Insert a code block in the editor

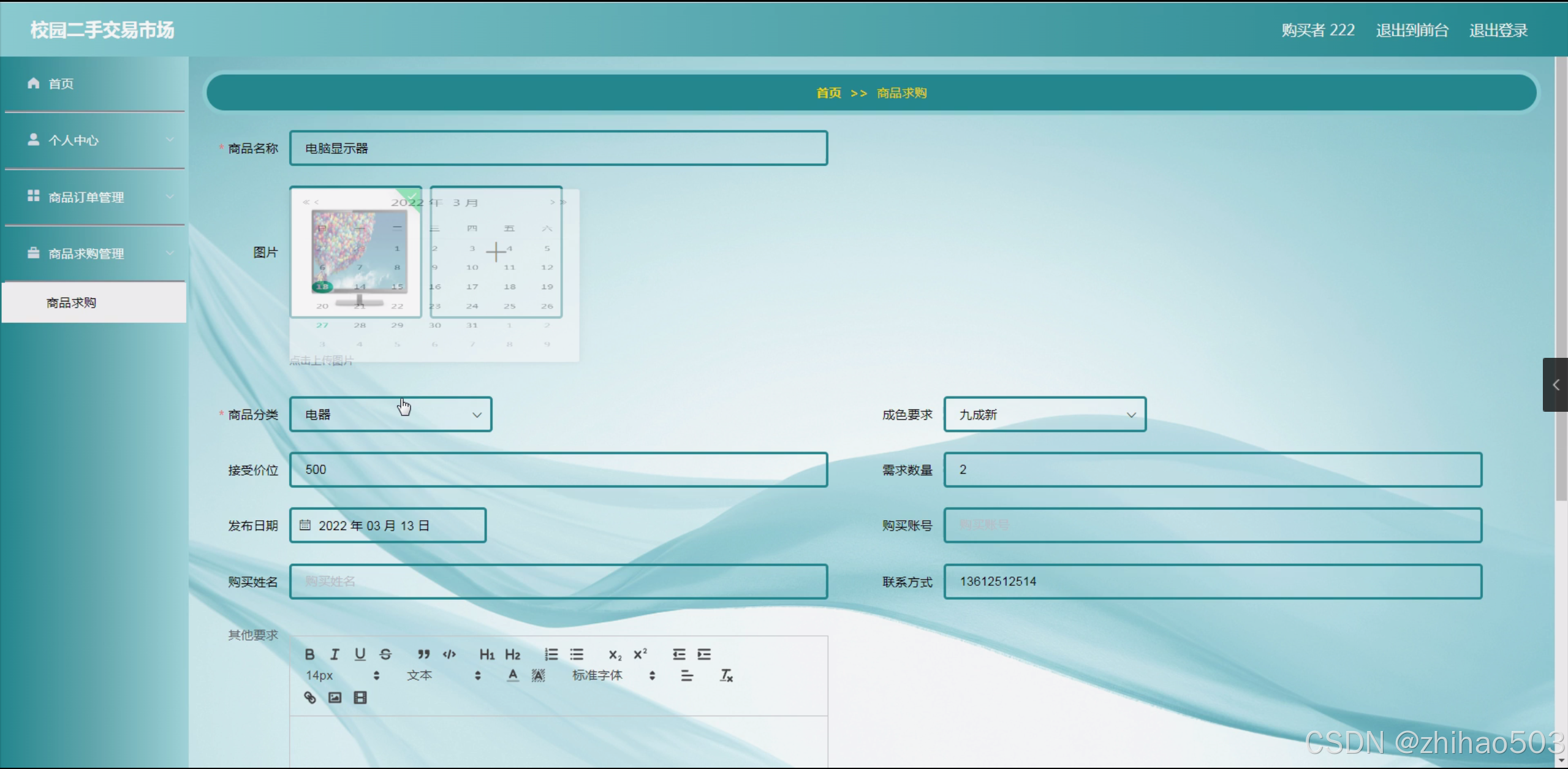449,654
